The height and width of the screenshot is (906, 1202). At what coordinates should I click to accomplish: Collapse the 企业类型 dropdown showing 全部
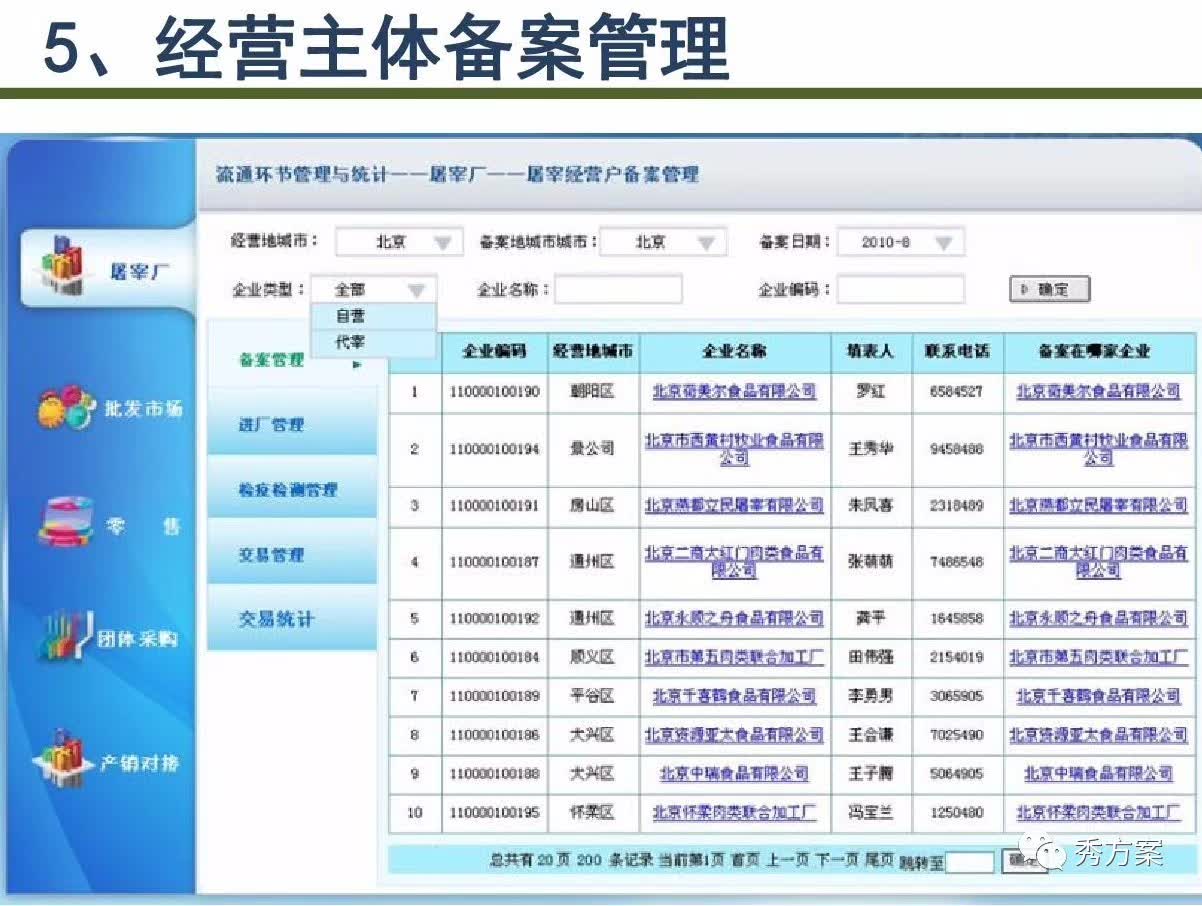374,290
